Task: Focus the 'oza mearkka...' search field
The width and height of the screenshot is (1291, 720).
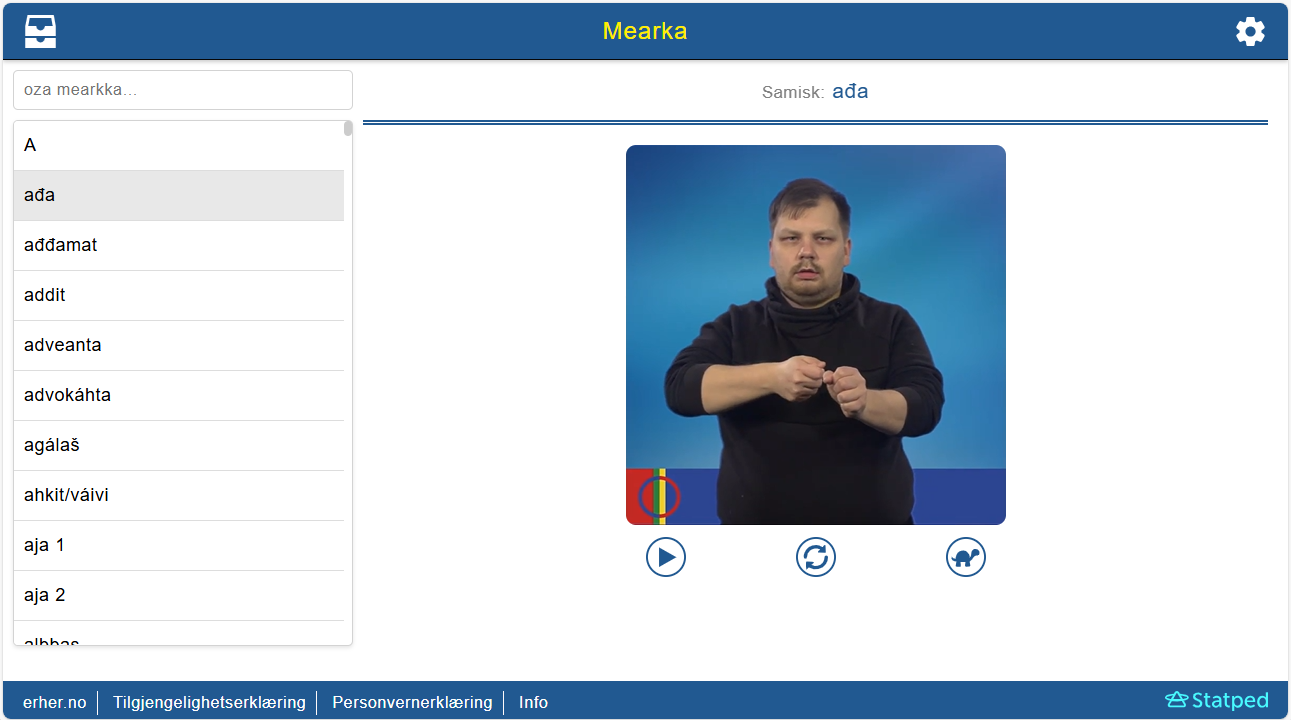Action: tap(183, 90)
